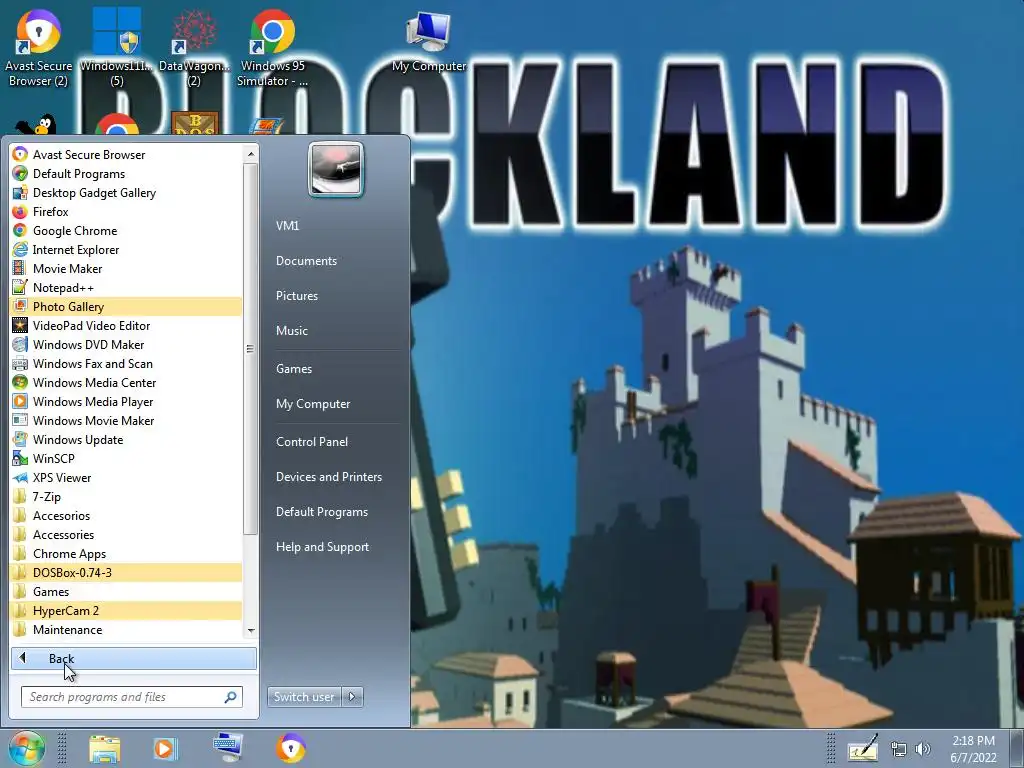The width and height of the screenshot is (1024, 768).
Task: Open Games in the right pane
Action: coord(294,368)
